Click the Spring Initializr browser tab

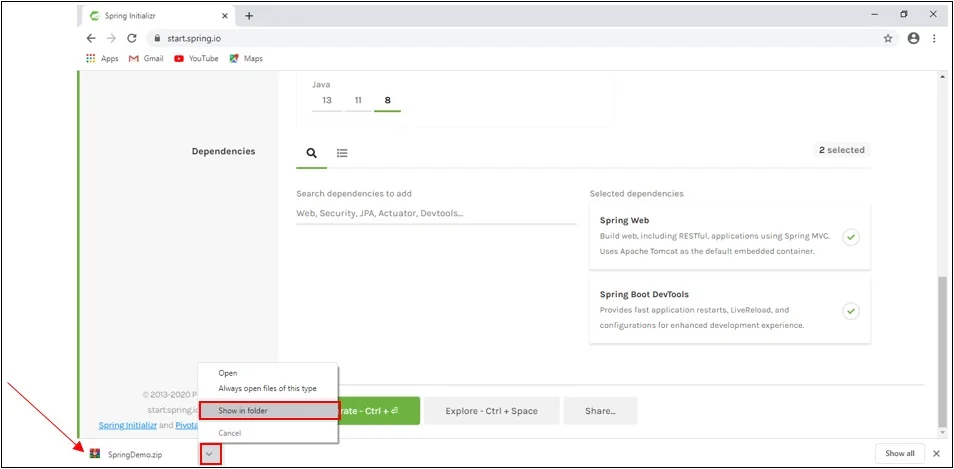pyautogui.click(x=158, y=16)
